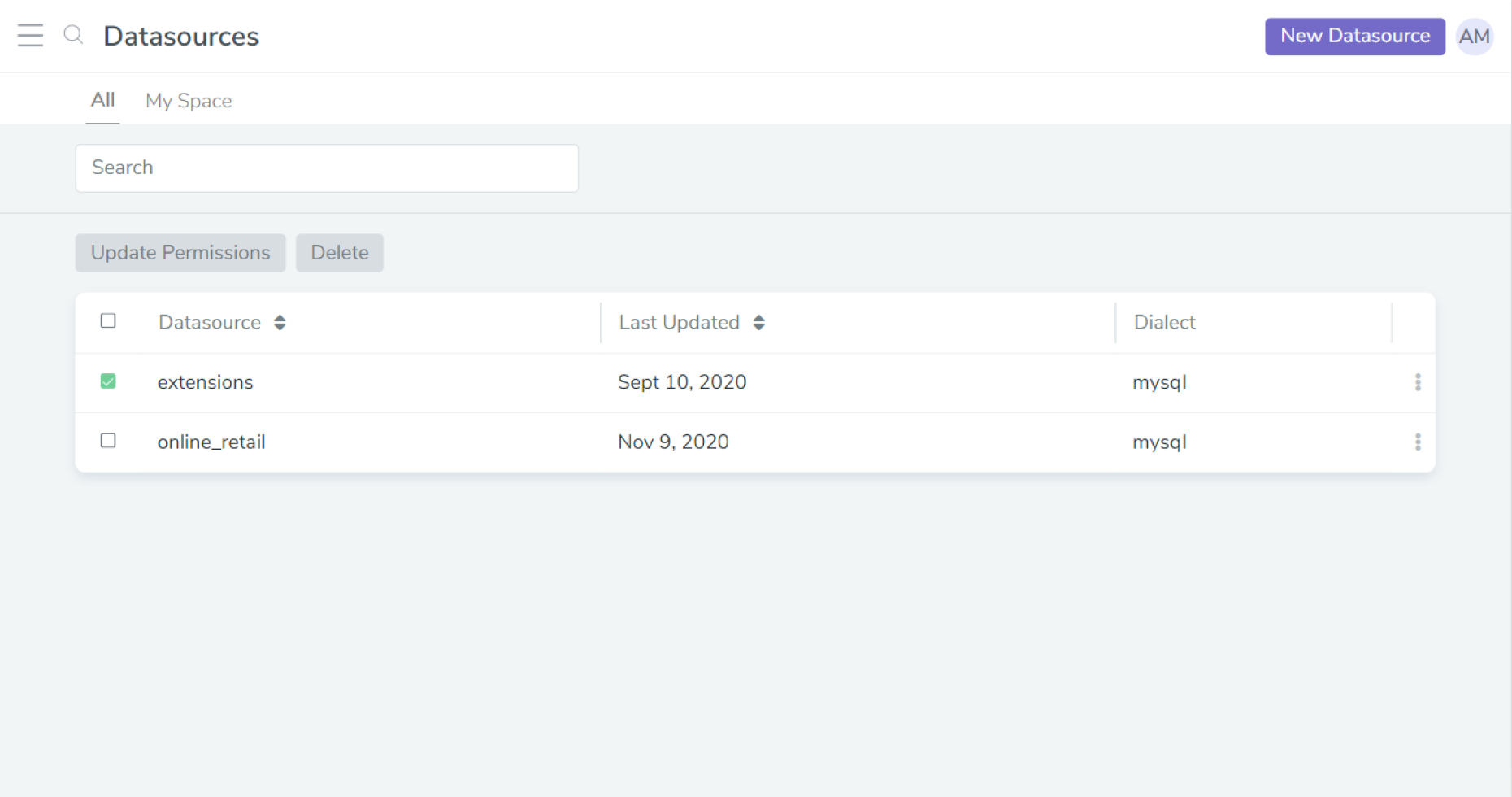The image size is (1512, 797).
Task: Click inside the Search input field
Action: pos(326,168)
